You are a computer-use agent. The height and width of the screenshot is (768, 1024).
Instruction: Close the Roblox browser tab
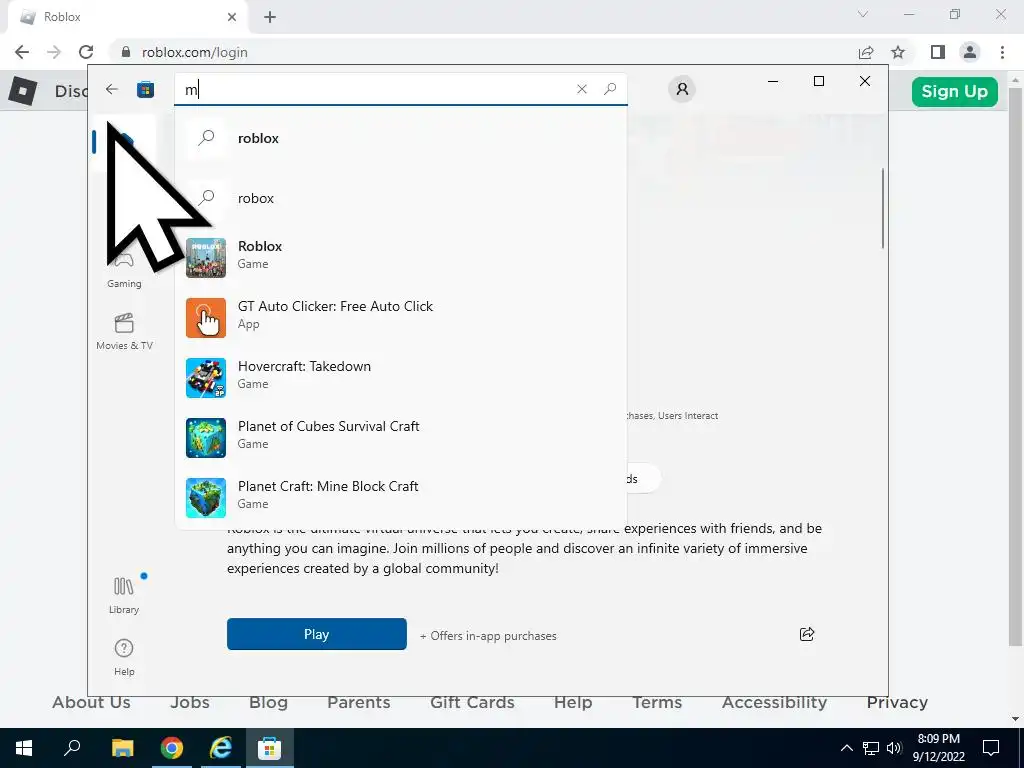[x=232, y=17]
